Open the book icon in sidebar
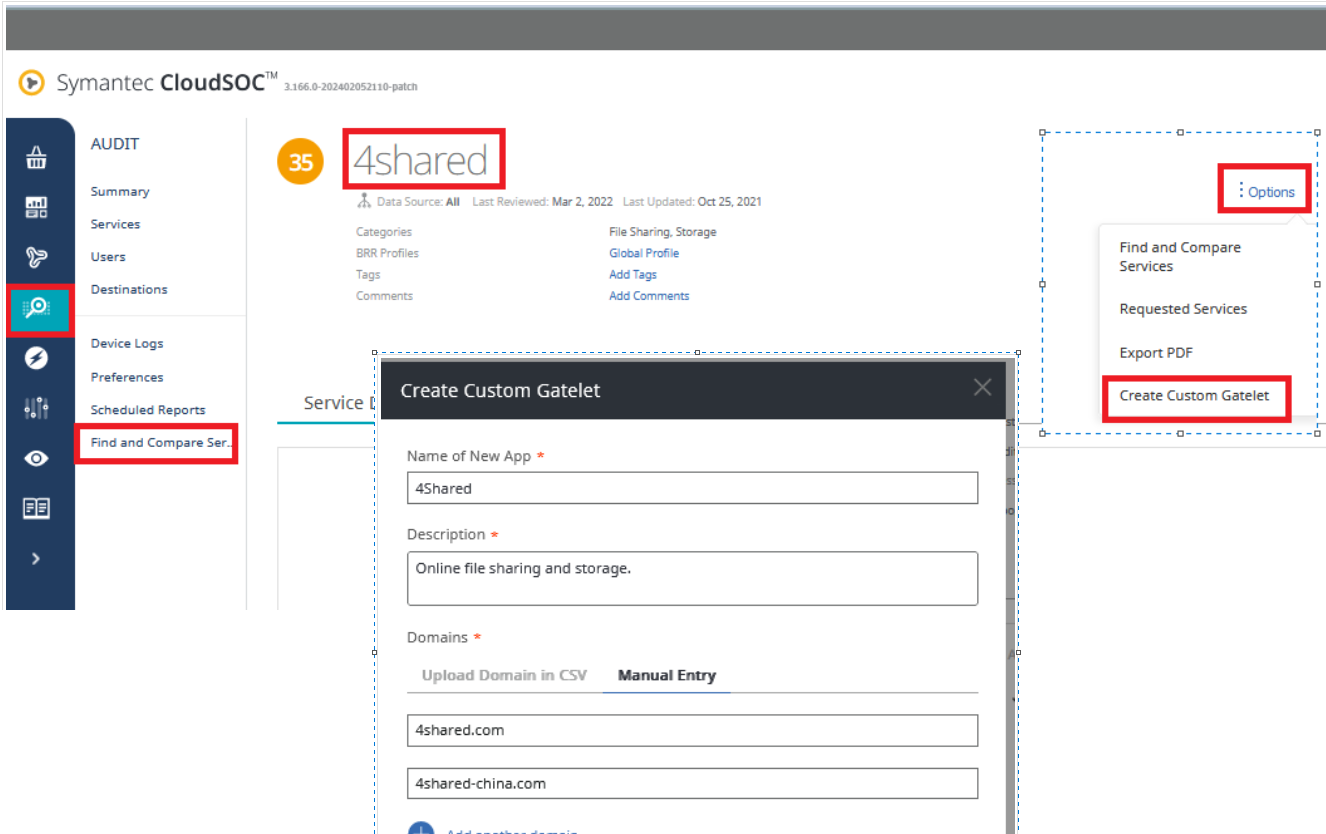 click(37, 508)
